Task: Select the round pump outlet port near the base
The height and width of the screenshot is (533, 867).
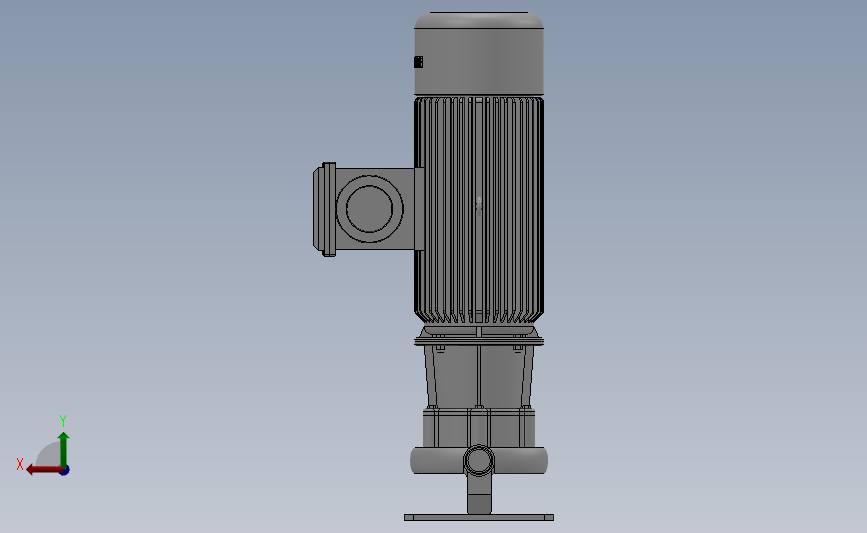Action: [x=479, y=461]
